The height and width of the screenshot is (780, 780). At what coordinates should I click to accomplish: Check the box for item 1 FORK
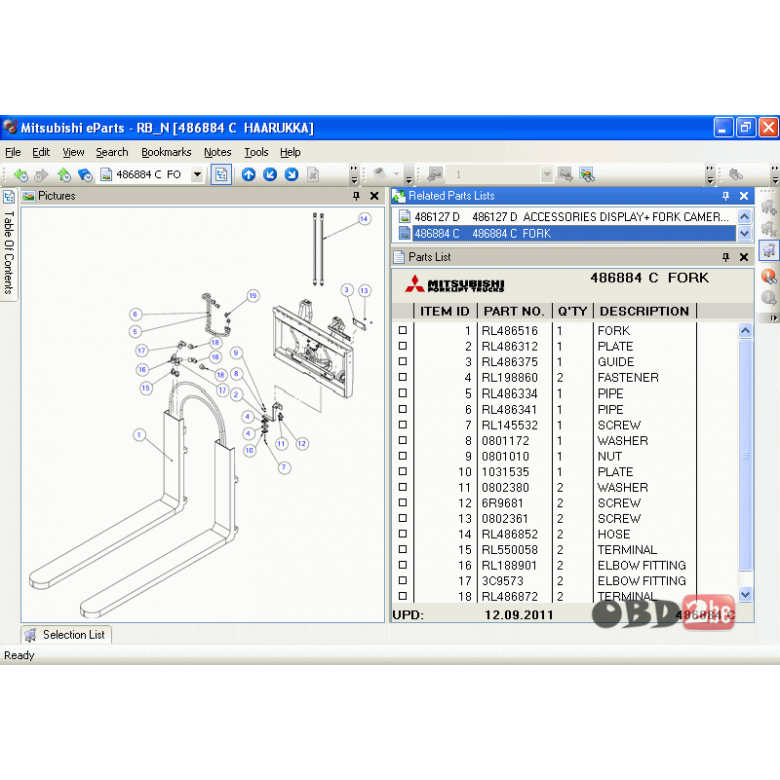[403, 330]
